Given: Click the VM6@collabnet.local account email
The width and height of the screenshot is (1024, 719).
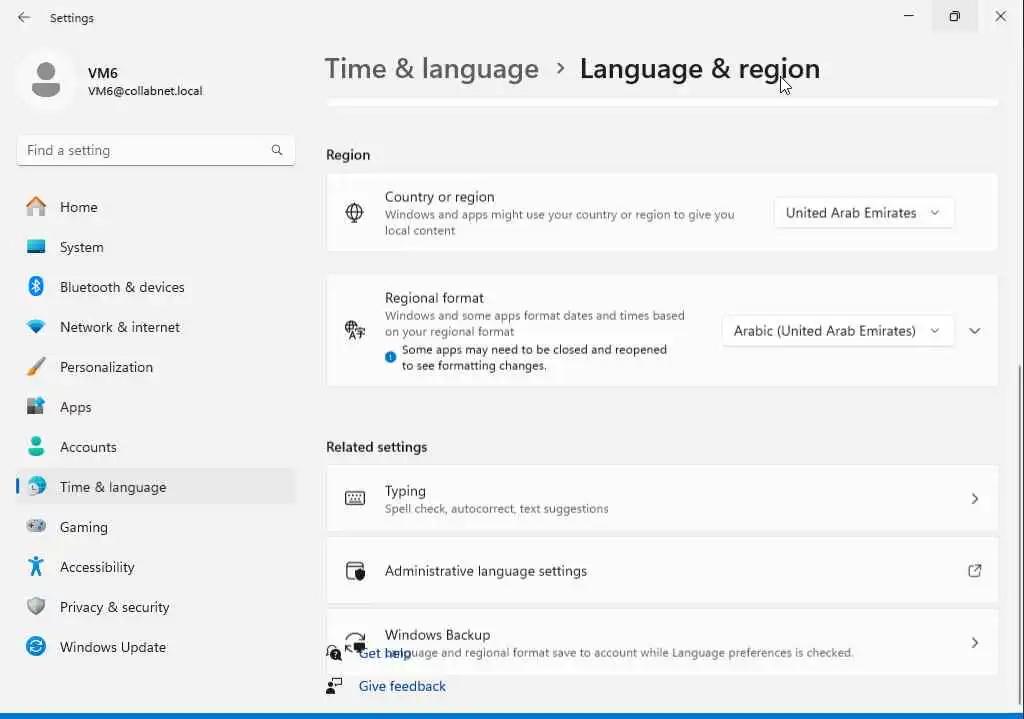Looking at the screenshot, I should pyautogui.click(x=145, y=91).
